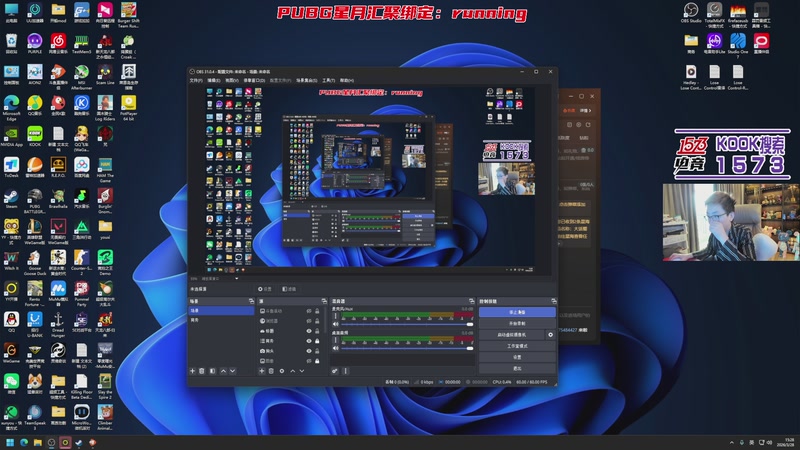This screenshot has width=800, height=450.
Task: Move selected source down in Sources panel
Action: pos(302,371)
